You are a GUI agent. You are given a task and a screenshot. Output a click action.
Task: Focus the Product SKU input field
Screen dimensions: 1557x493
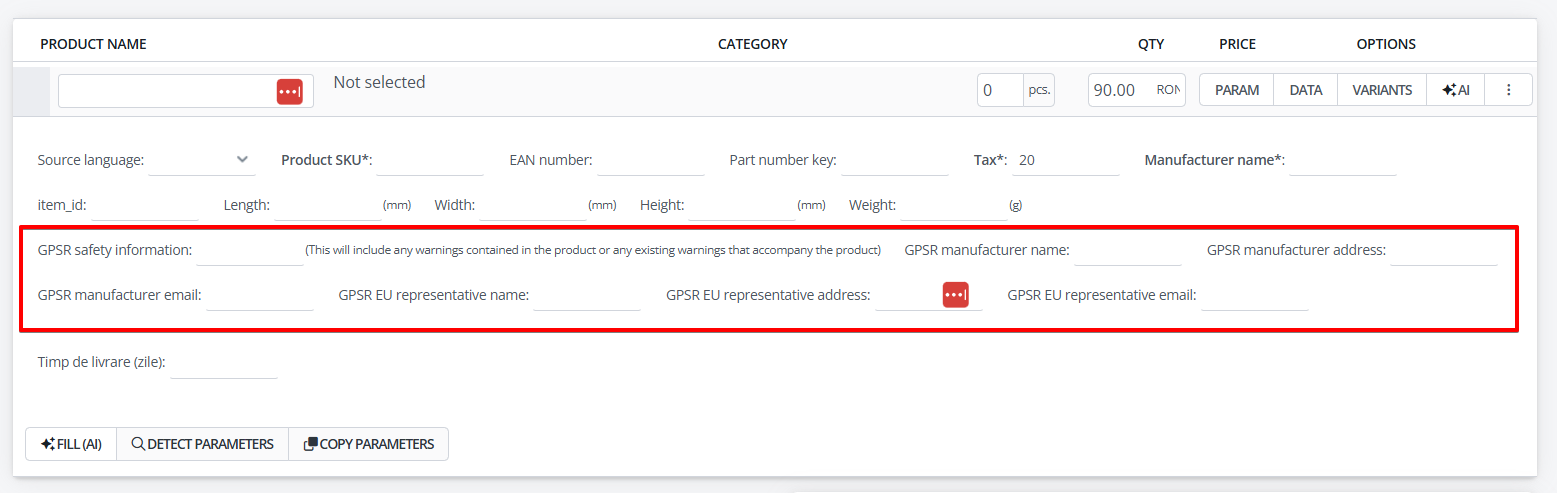point(430,159)
